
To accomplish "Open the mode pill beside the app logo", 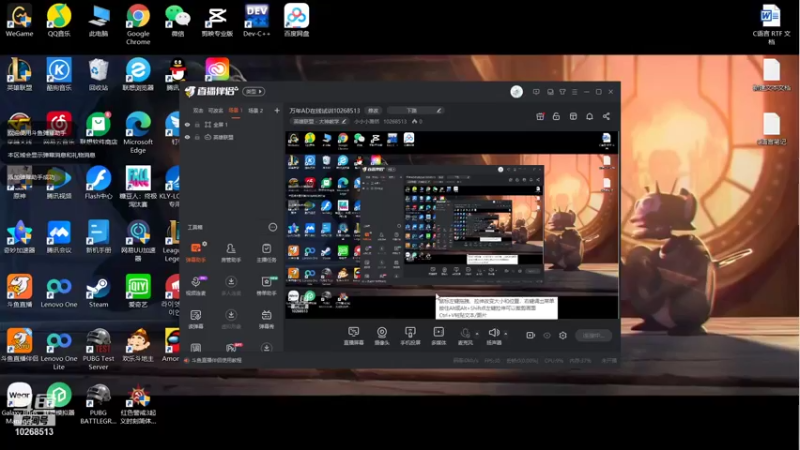I will (x=254, y=91).
